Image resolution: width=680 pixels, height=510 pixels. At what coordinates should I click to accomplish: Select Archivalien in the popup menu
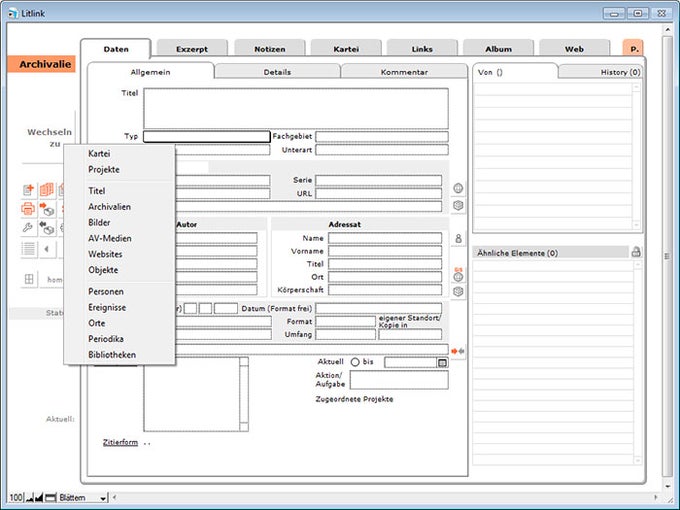point(109,207)
